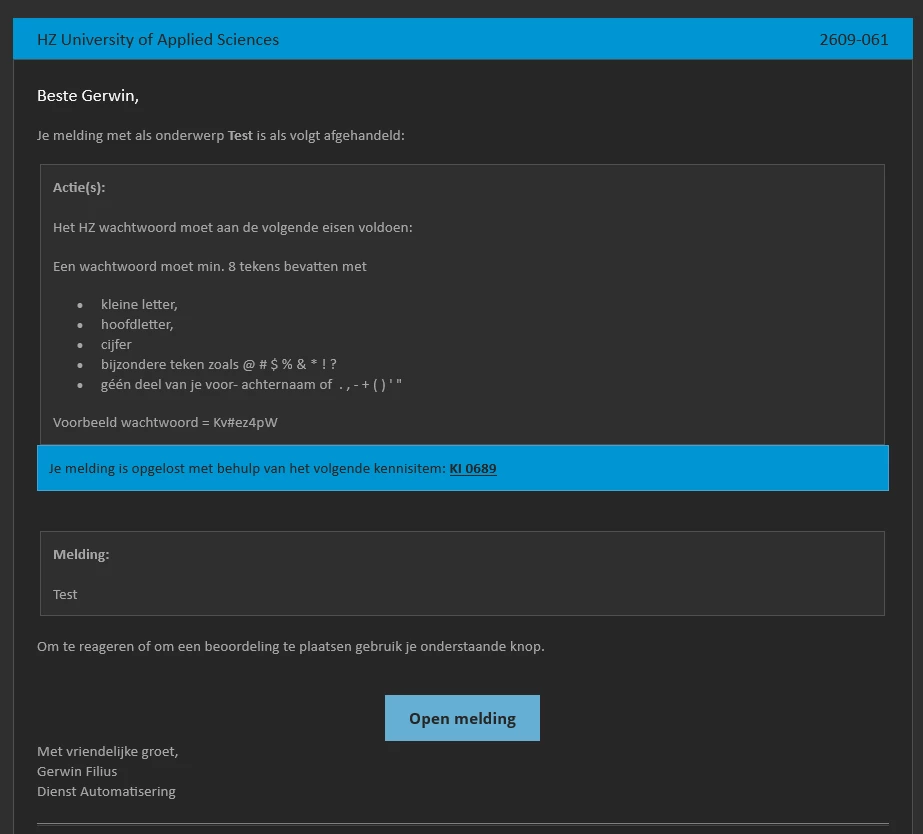Click the HZ University of Applied Sciences header
Image resolution: width=923 pixels, height=834 pixels.
(158, 39)
